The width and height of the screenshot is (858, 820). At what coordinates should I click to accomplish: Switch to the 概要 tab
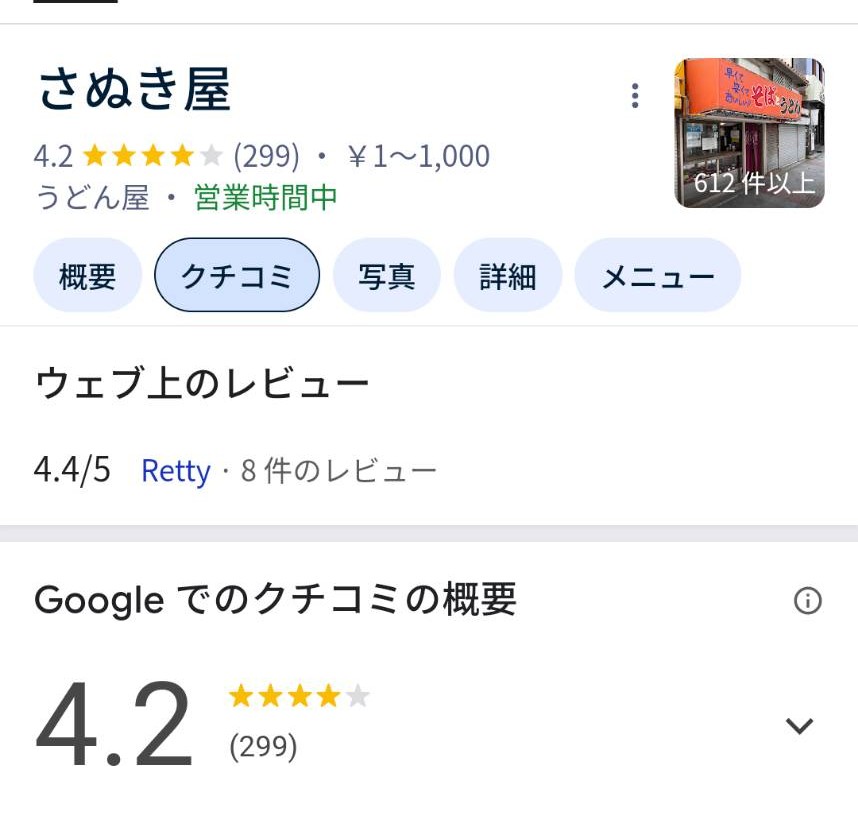point(88,275)
